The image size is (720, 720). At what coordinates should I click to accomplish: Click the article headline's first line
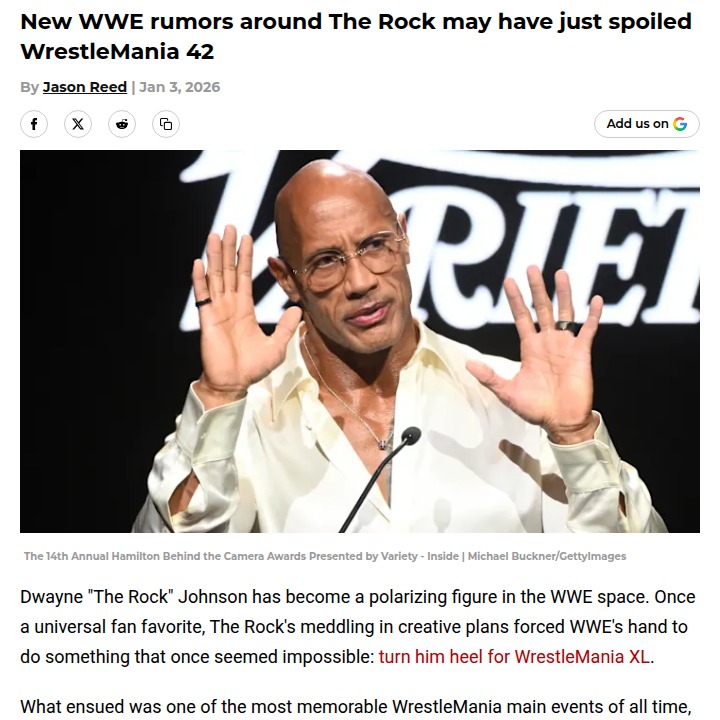pyautogui.click(x=356, y=22)
